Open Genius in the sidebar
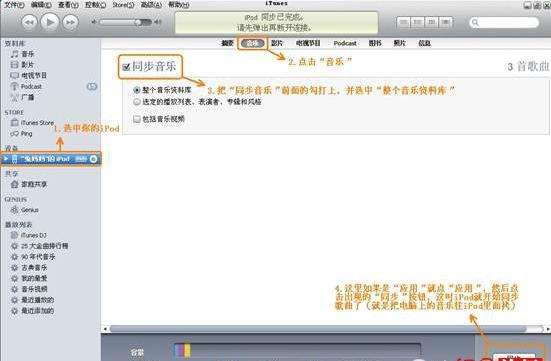 pos(25,210)
